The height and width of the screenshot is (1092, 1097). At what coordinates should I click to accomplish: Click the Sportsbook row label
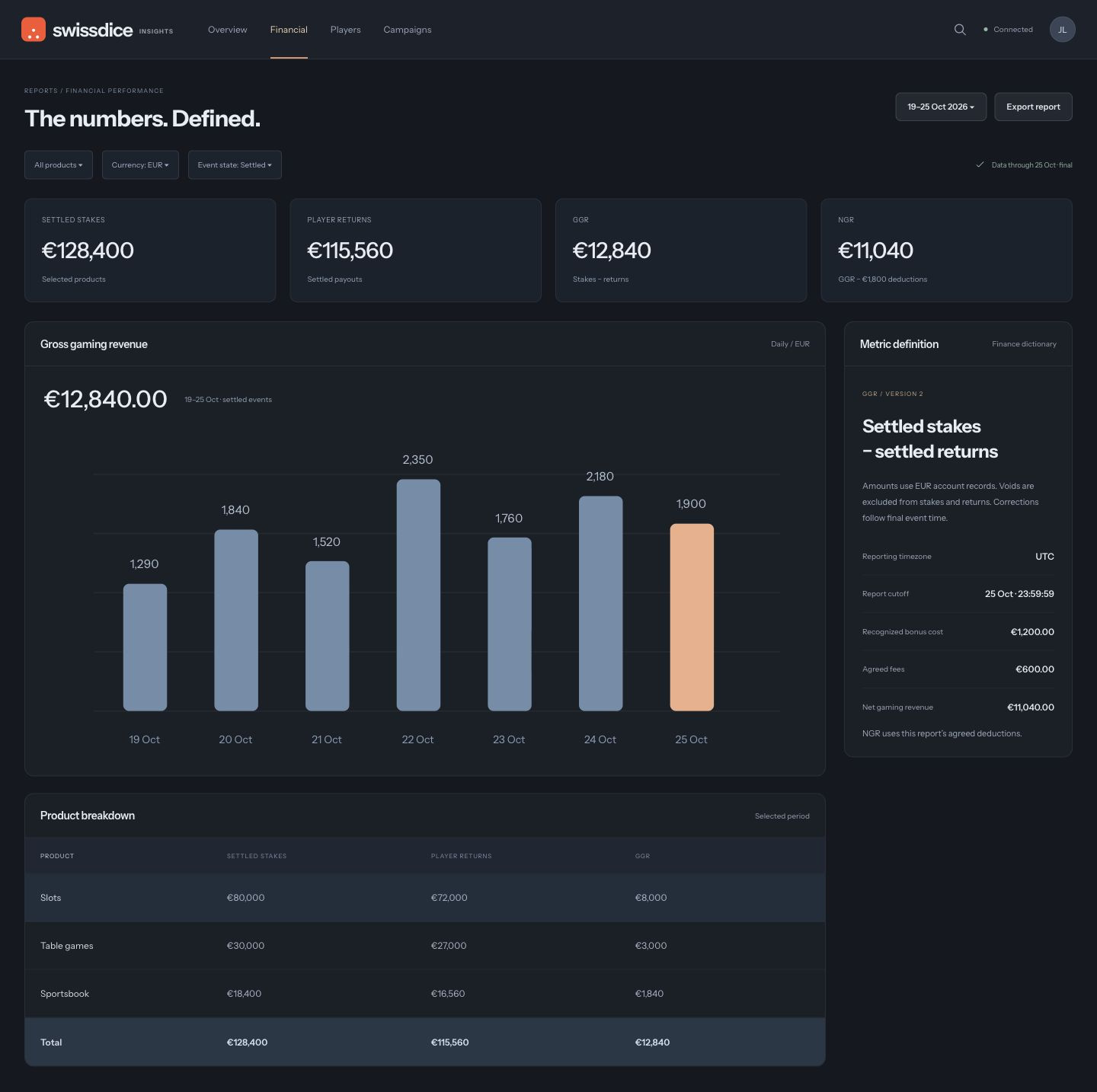point(65,994)
